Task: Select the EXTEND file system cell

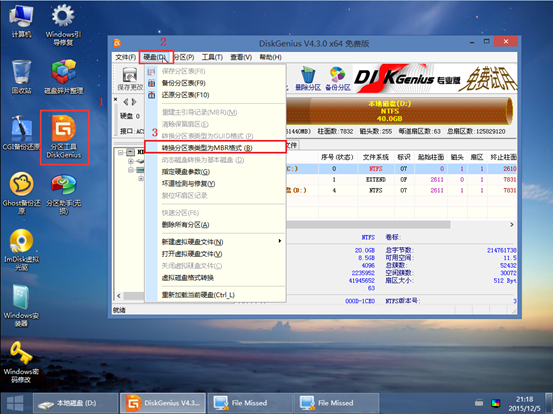Action: pyautogui.click(x=376, y=179)
